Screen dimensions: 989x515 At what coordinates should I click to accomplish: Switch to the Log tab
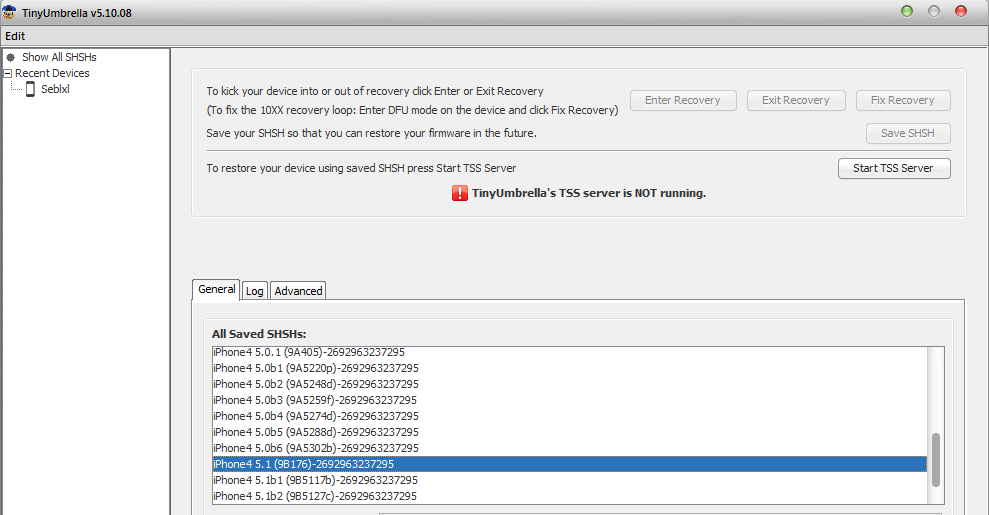click(255, 291)
